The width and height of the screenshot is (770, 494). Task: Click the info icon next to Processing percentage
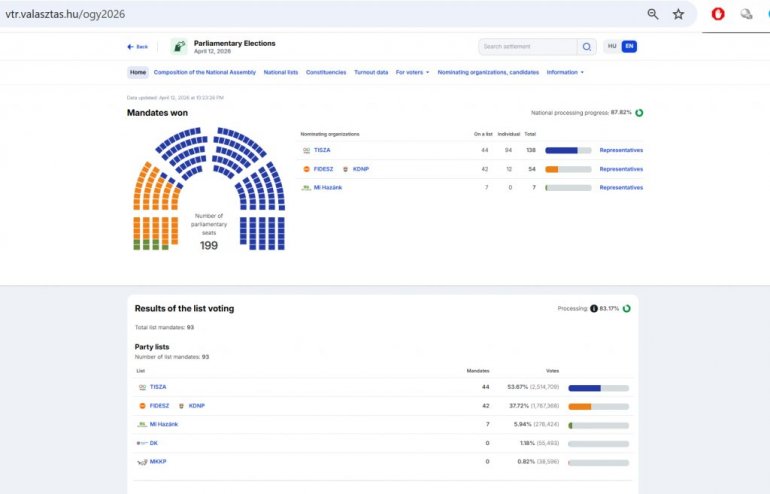point(594,309)
